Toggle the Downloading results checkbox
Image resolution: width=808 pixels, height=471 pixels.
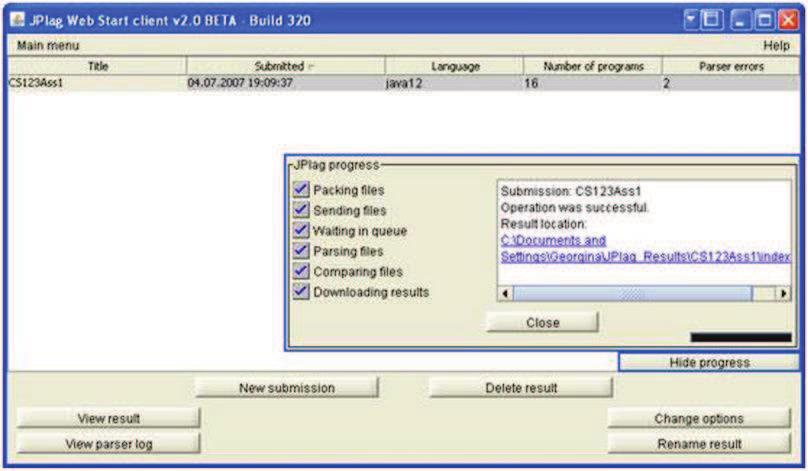pyautogui.click(x=301, y=291)
